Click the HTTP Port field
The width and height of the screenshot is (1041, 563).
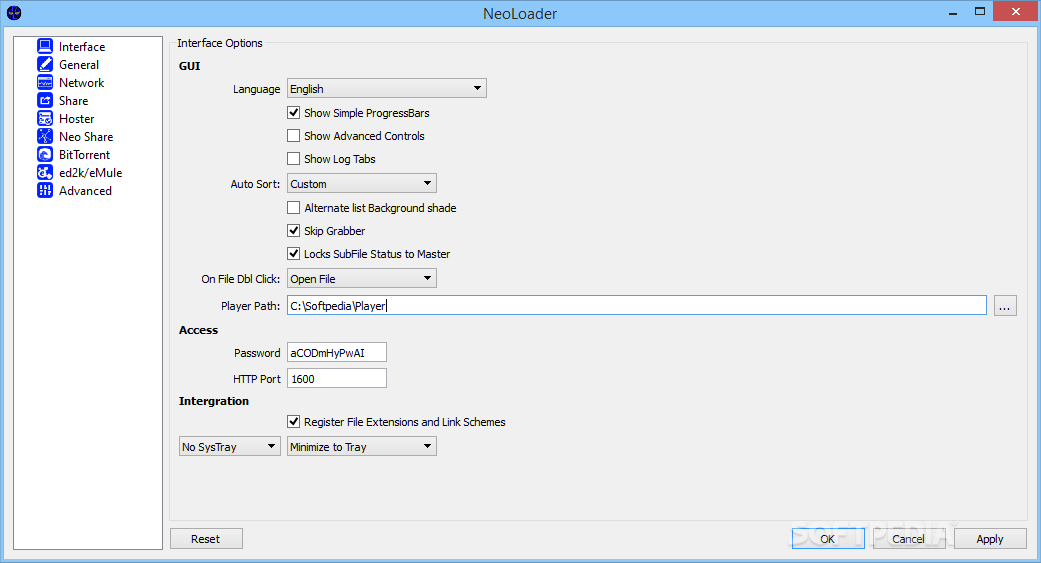[337, 378]
